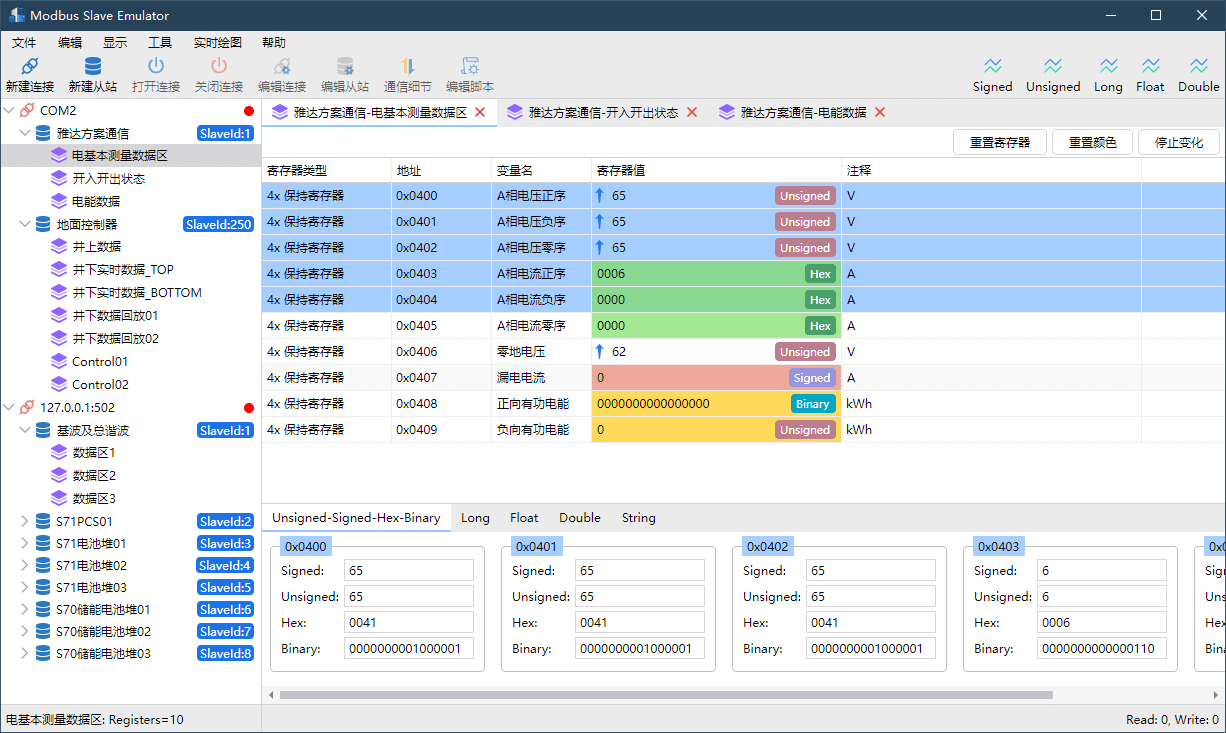1226x733 pixels.
Task: Select the Signed waveform icon
Action: 992,66
